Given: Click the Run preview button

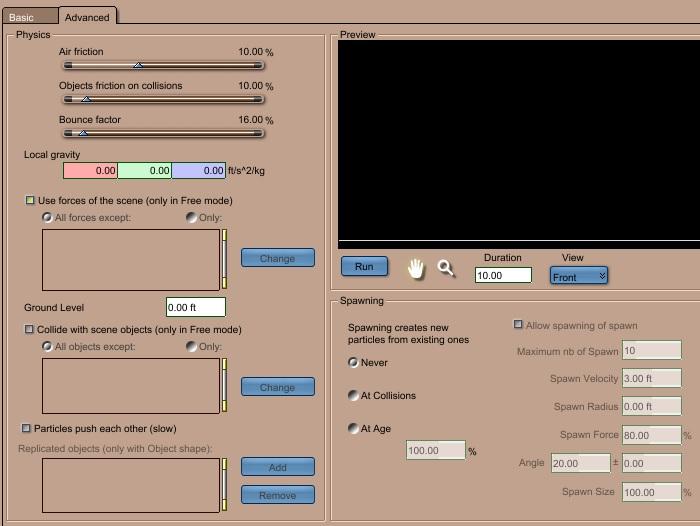Looking at the screenshot, I should click(x=364, y=267).
